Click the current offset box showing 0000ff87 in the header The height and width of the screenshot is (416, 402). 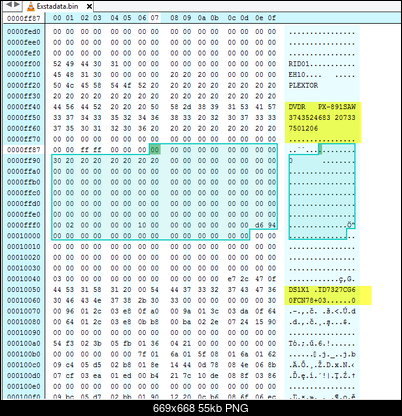point(24,18)
